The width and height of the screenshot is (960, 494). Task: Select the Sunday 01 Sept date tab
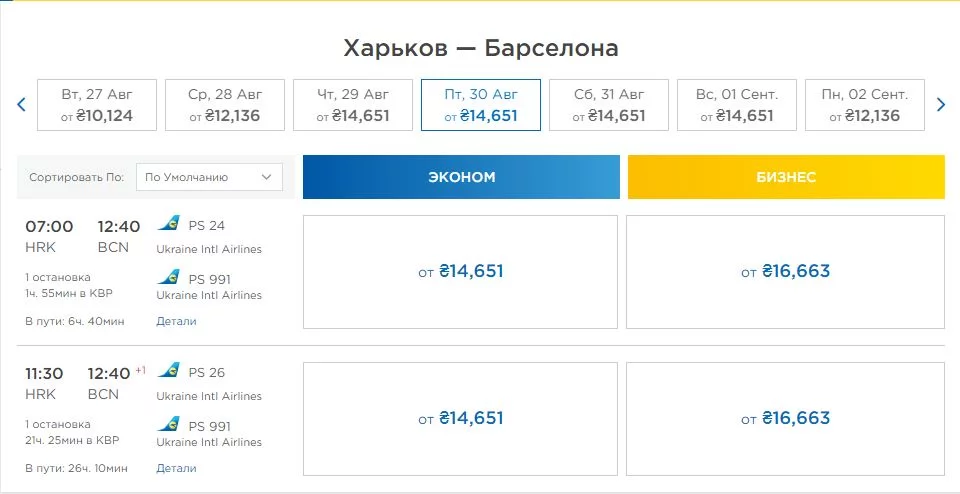[737, 105]
